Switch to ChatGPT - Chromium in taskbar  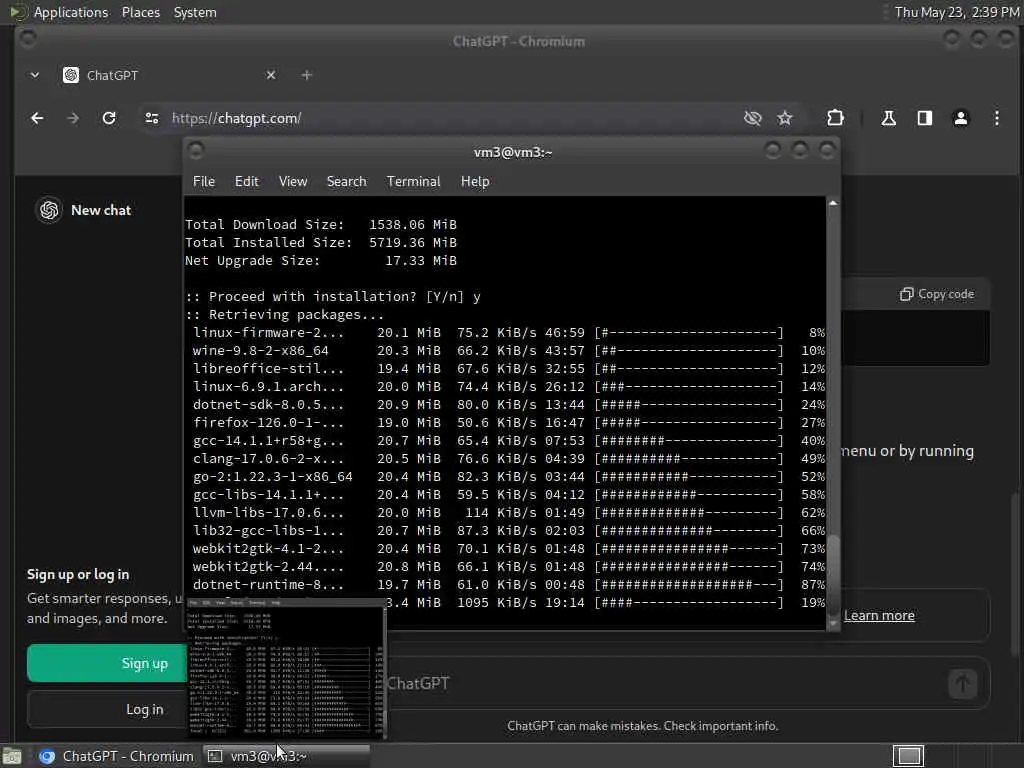(116, 756)
